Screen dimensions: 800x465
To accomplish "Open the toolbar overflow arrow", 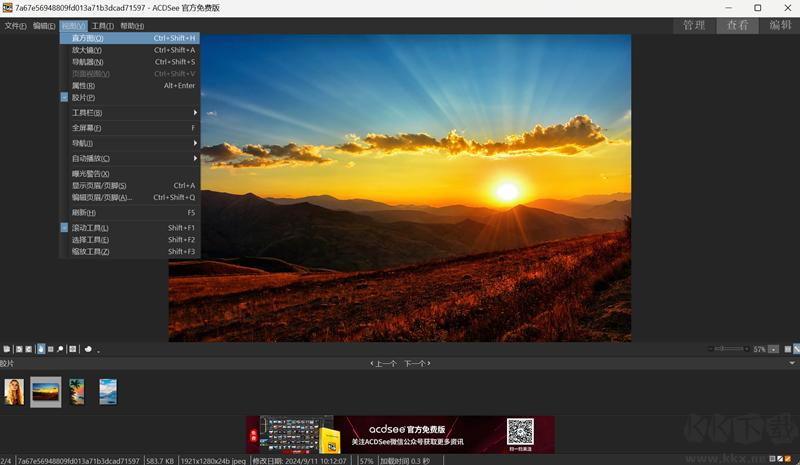I will point(98,352).
